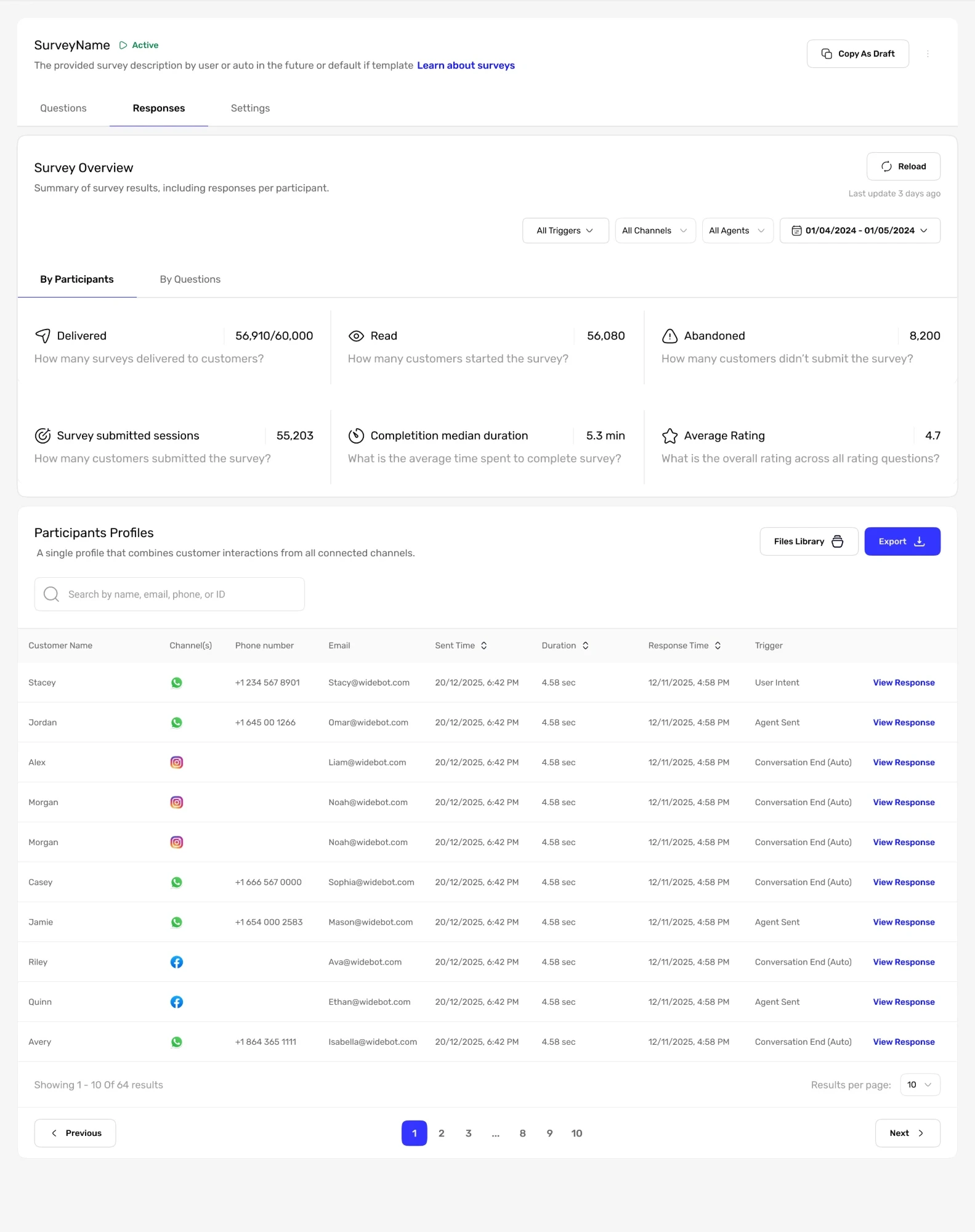
Task: Export participants profiles
Action: pos(902,541)
